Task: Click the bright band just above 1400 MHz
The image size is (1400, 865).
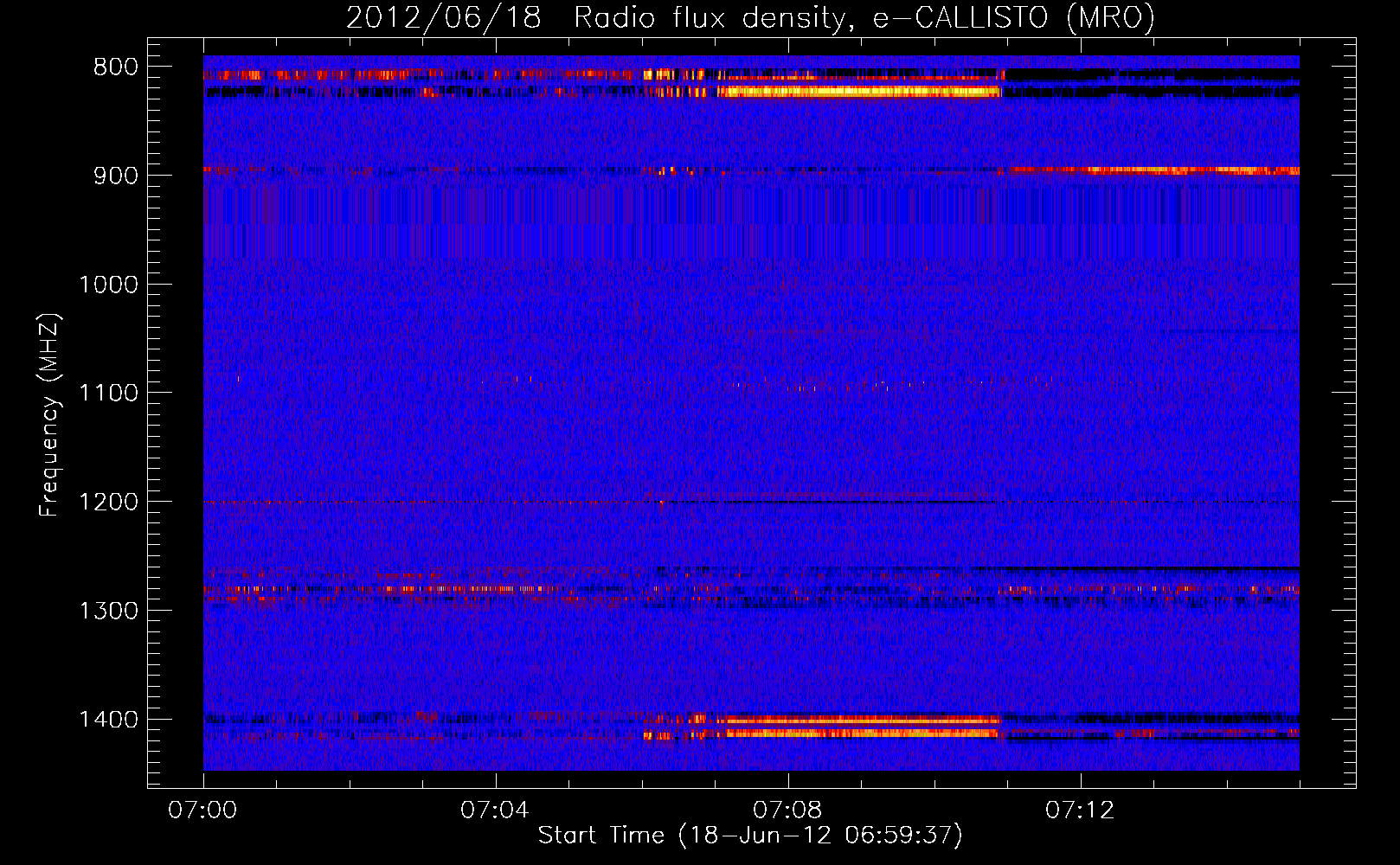Action: (861, 733)
